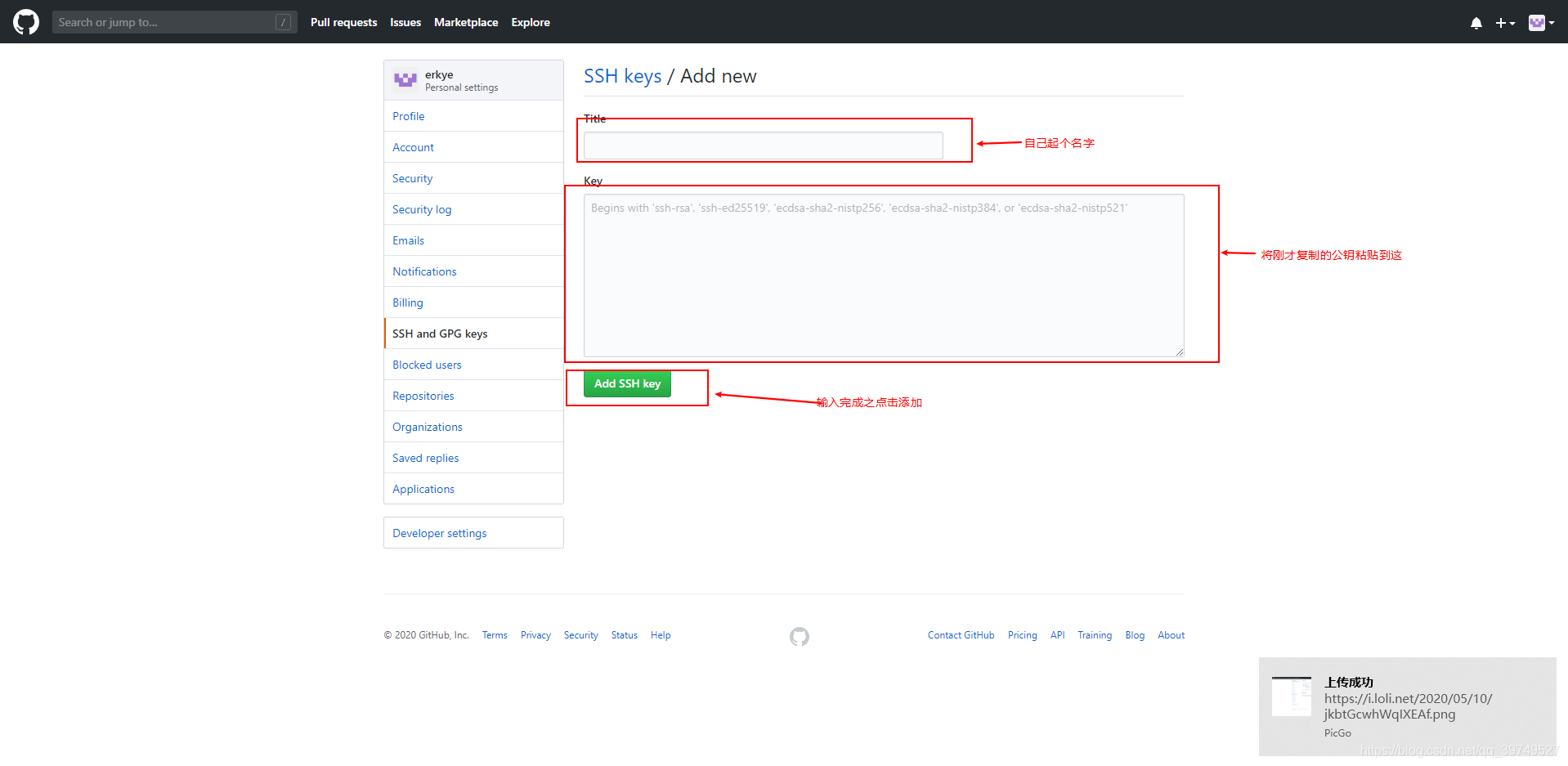Select Profile in settings sidebar
Viewport: 1568px width, 766px height.
pos(473,116)
